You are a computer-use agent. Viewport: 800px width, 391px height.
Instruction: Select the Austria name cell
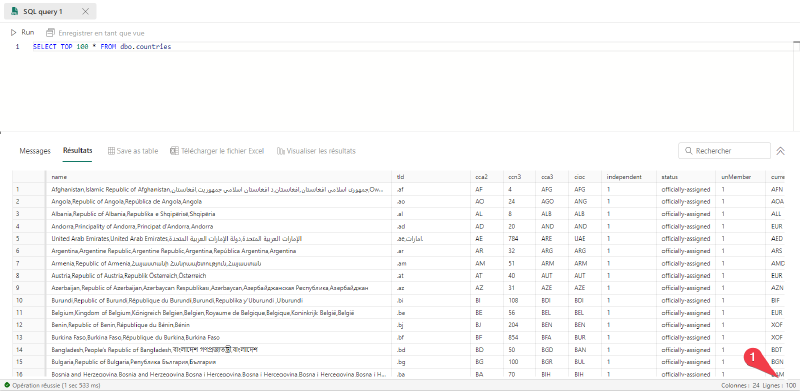[x=218, y=276]
